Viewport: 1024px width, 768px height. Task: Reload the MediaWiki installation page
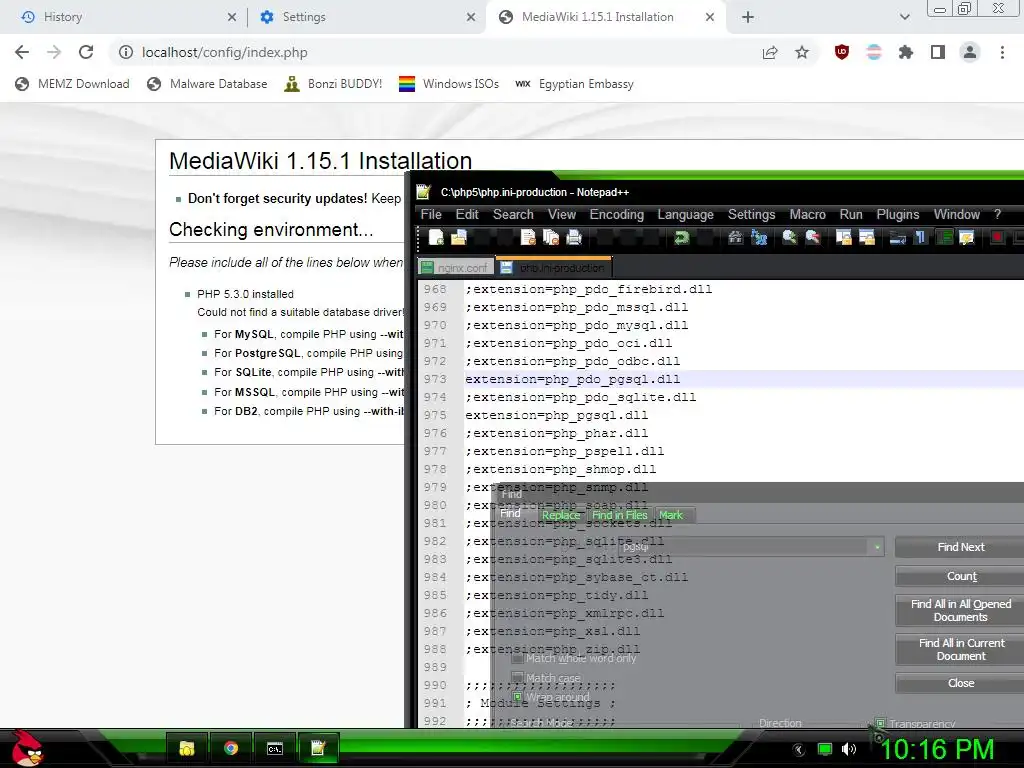[86, 52]
